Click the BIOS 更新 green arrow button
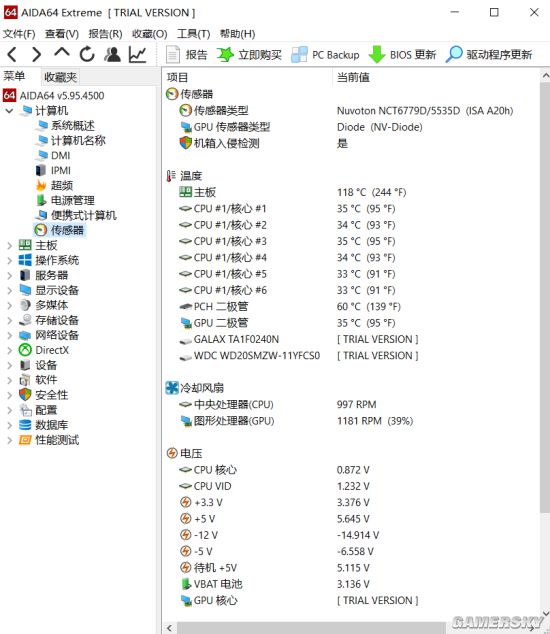550x634 pixels. [402, 55]
